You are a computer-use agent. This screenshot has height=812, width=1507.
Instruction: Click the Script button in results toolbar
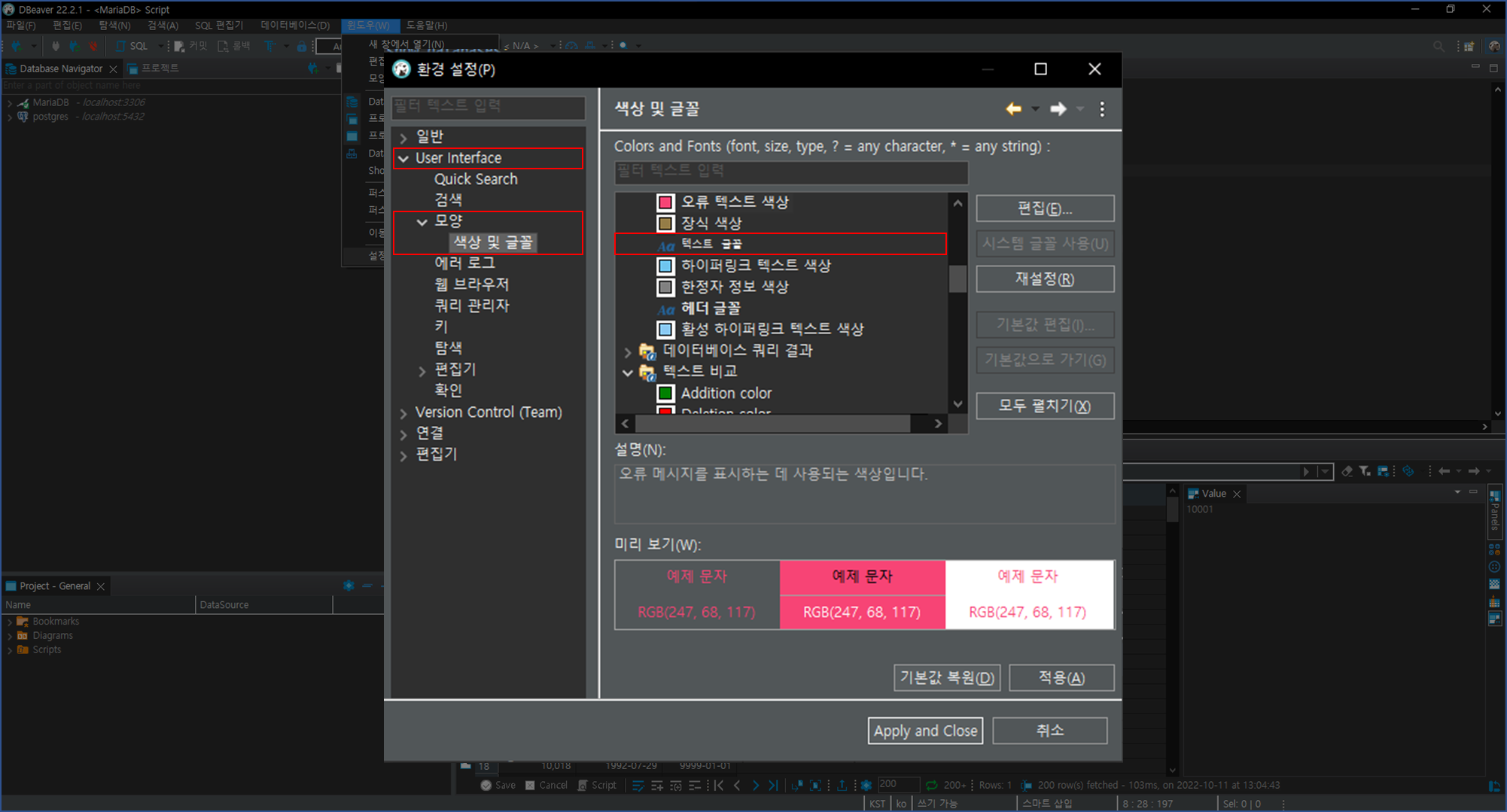[597, 786]
